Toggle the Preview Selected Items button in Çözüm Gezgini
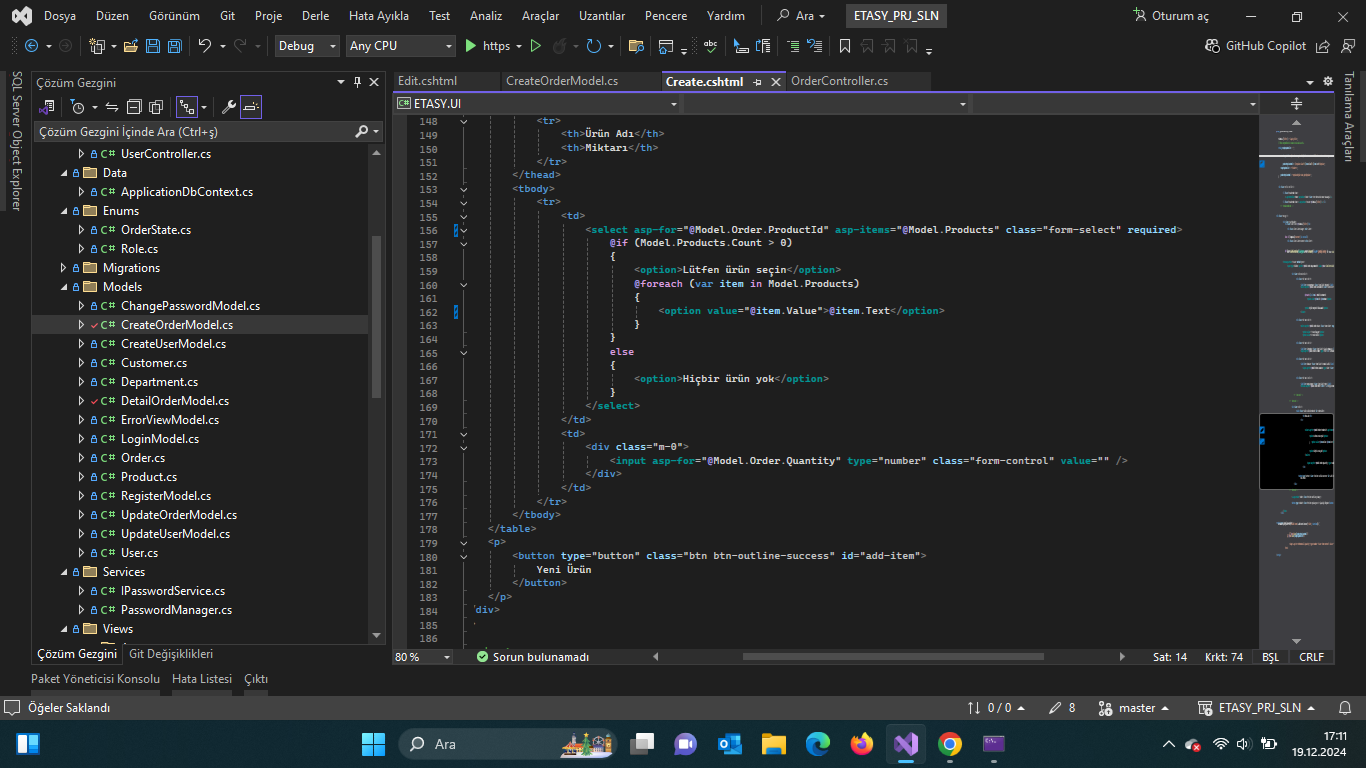 click(251, 107)
